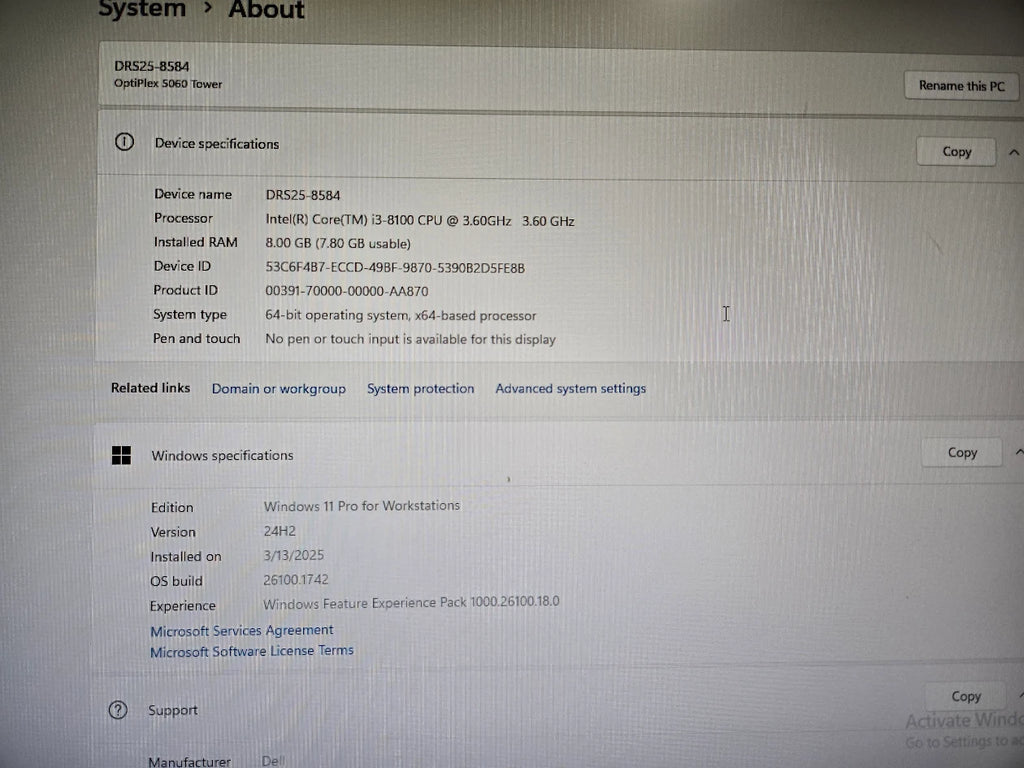1024x768 pixels.
Task: Collapse the Device specifications section chevron
Action: (1014, 152)
